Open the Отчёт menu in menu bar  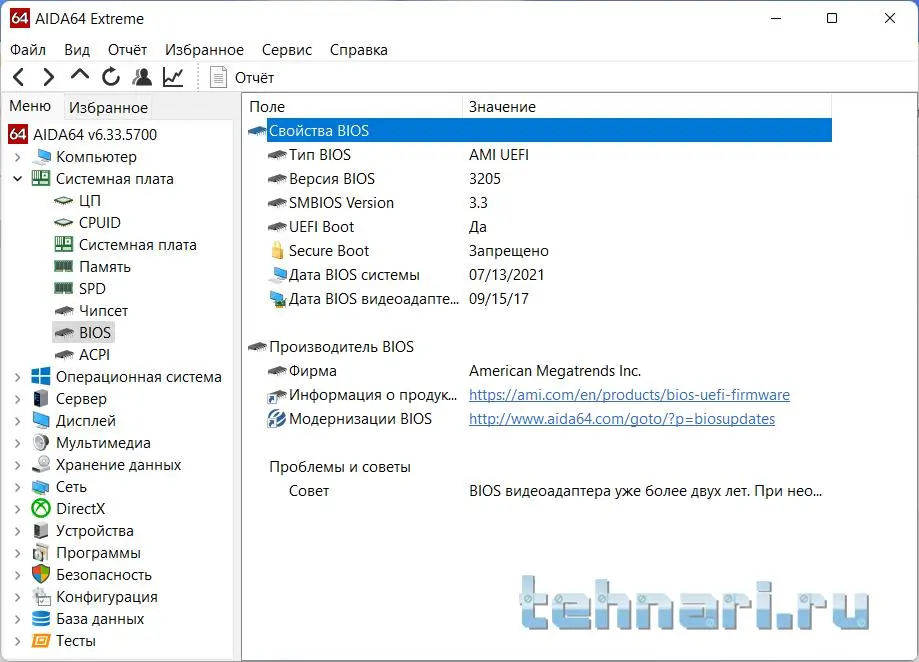(x=127, y=50)
